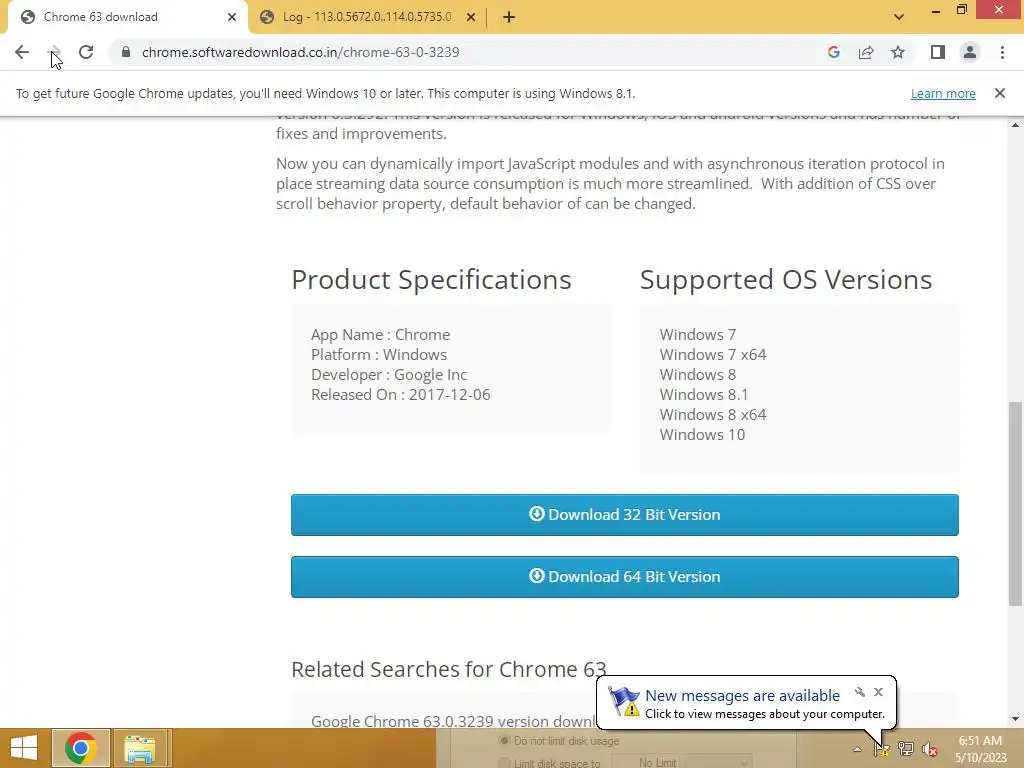Screen dimensions: 1024x768
Task: Close the Chrome 63 download tab
Action: pyautogui.click(x=232, y=17)
